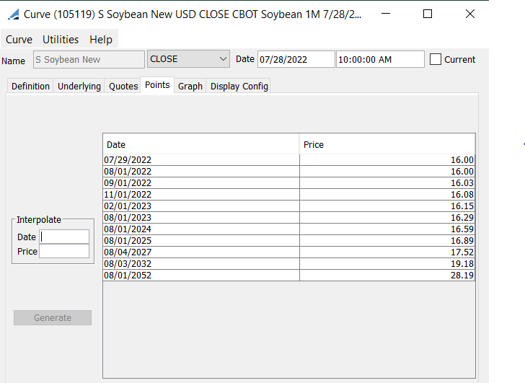Open the Curve menu

point(19,40)
